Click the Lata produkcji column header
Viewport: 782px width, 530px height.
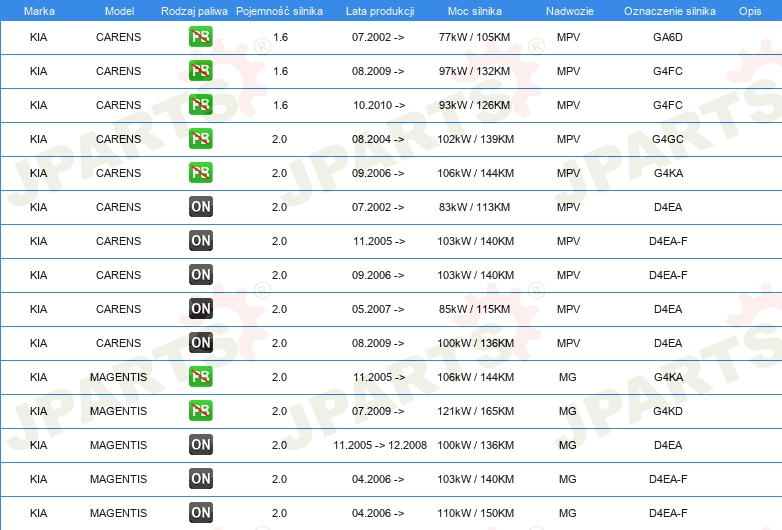coord(380,11)
